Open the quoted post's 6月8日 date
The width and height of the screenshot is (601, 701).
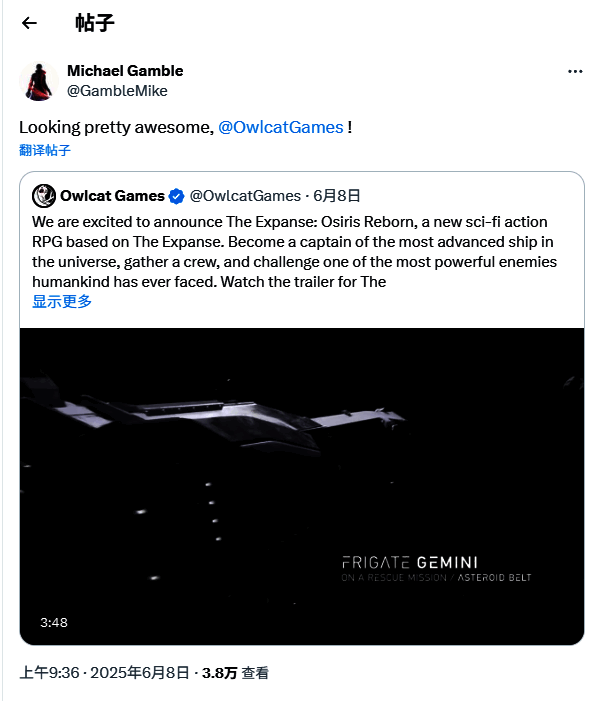click(337, 195)
